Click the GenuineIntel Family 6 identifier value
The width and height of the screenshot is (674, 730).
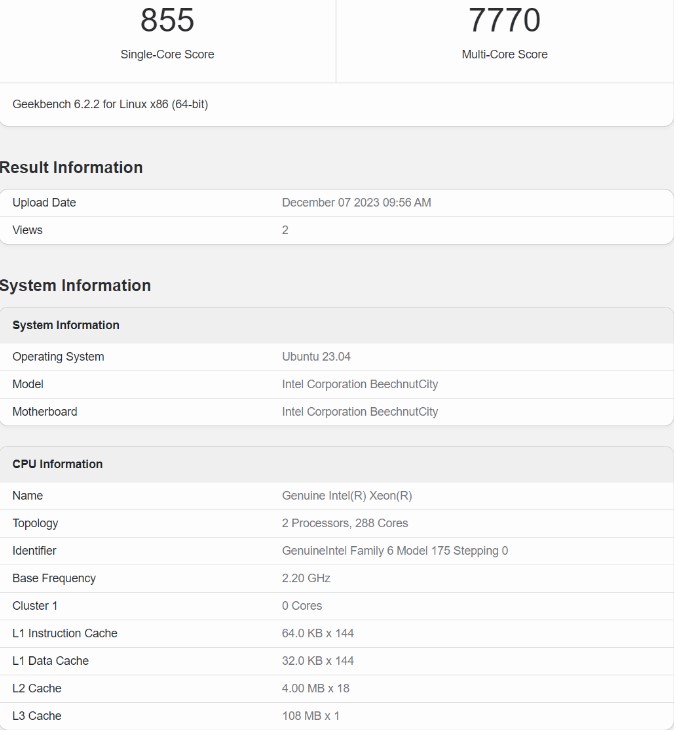pyautogui.click(x=395, y=551)
